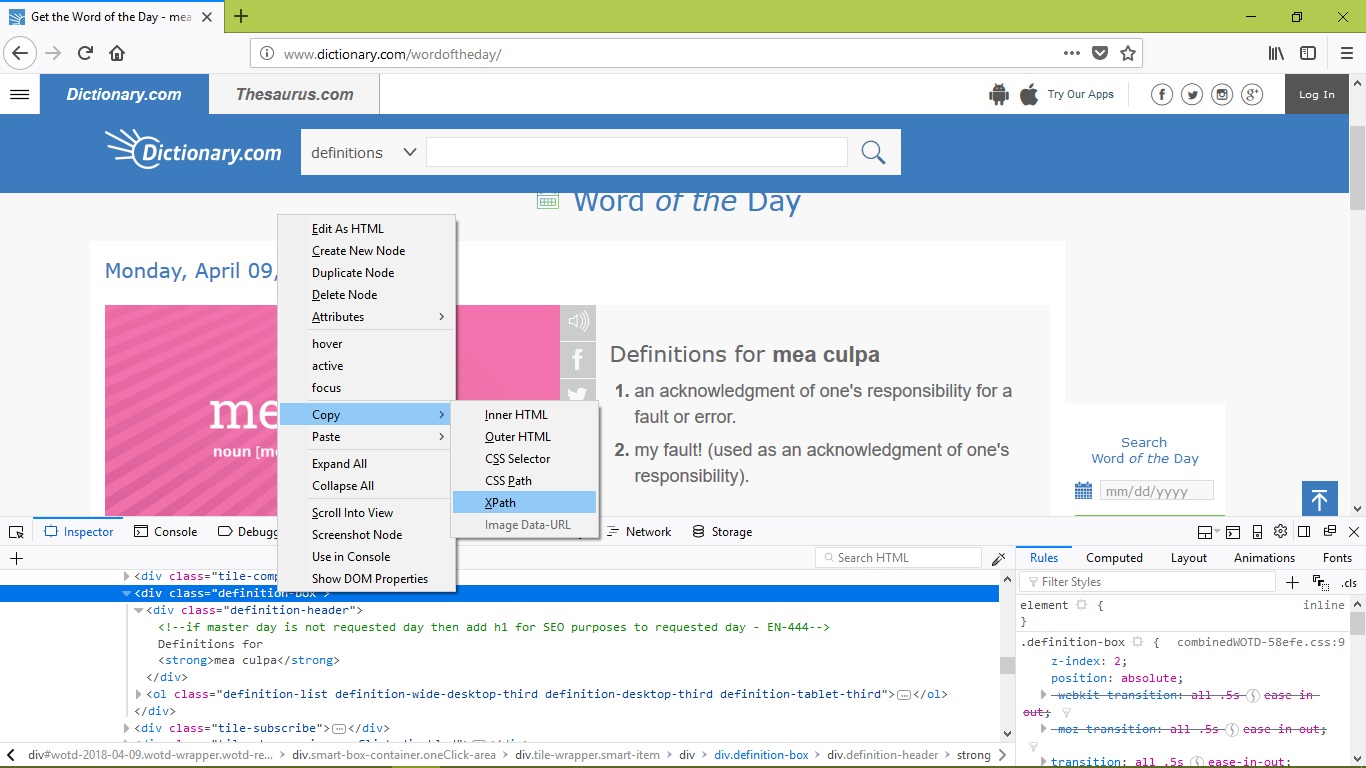
Task: Switch to the Console tab
Action: click(x=165, y=532)
